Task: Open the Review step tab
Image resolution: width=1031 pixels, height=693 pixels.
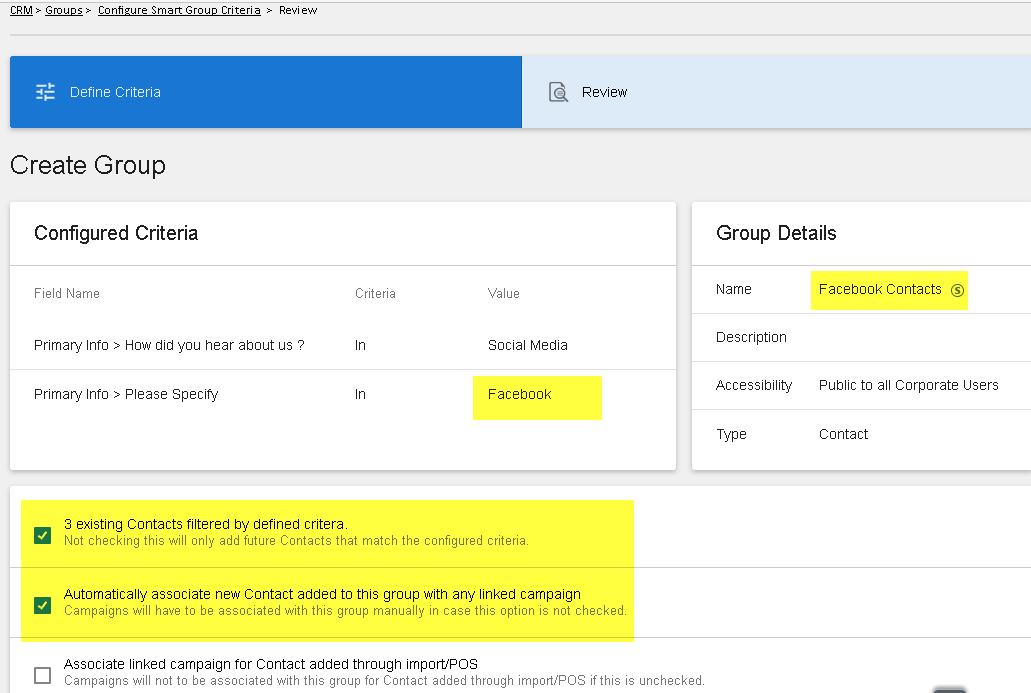Action: tap(776, 92)
